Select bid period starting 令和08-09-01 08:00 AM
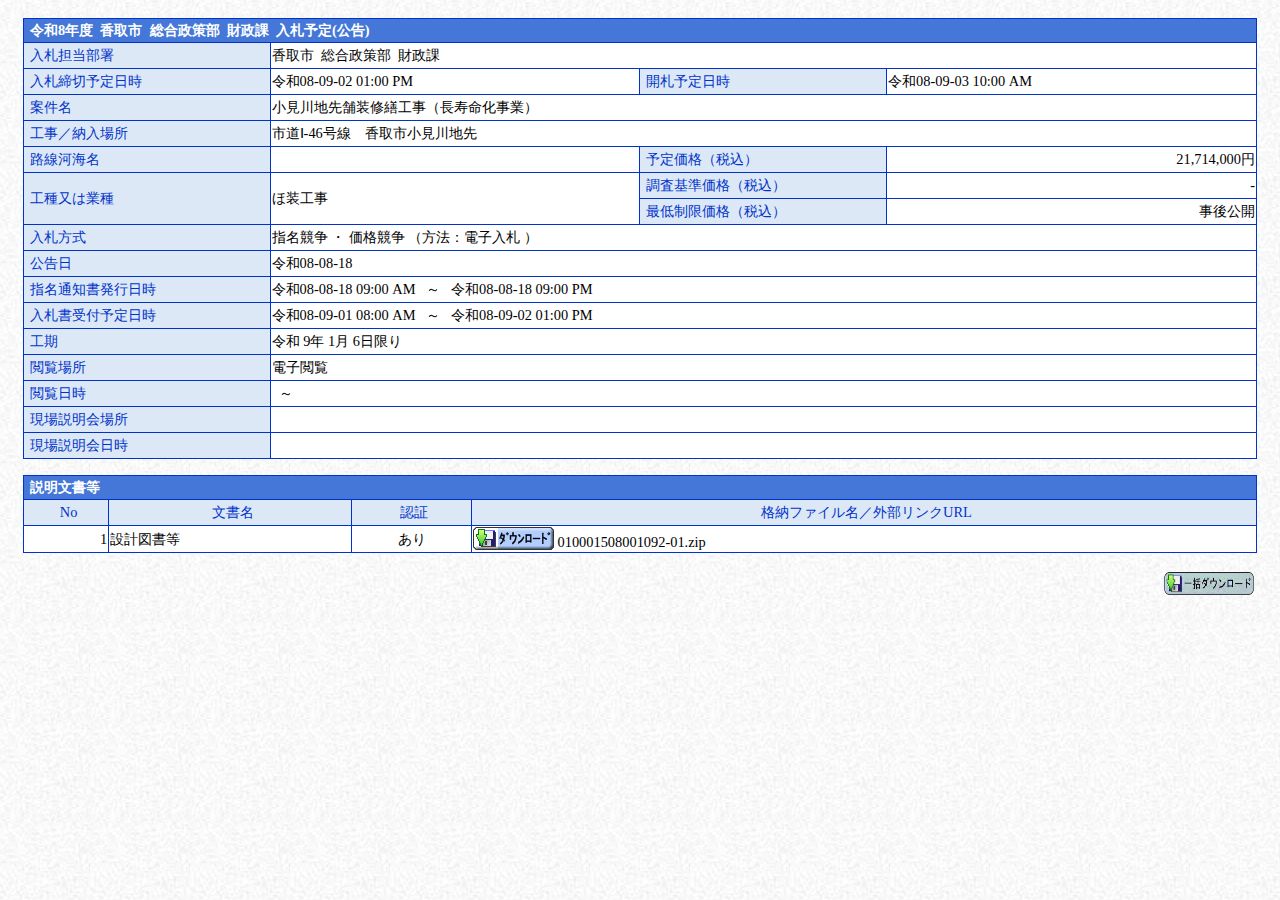Image resolution: width=1280 pixels, height=900 pixels. pos(432,316)
